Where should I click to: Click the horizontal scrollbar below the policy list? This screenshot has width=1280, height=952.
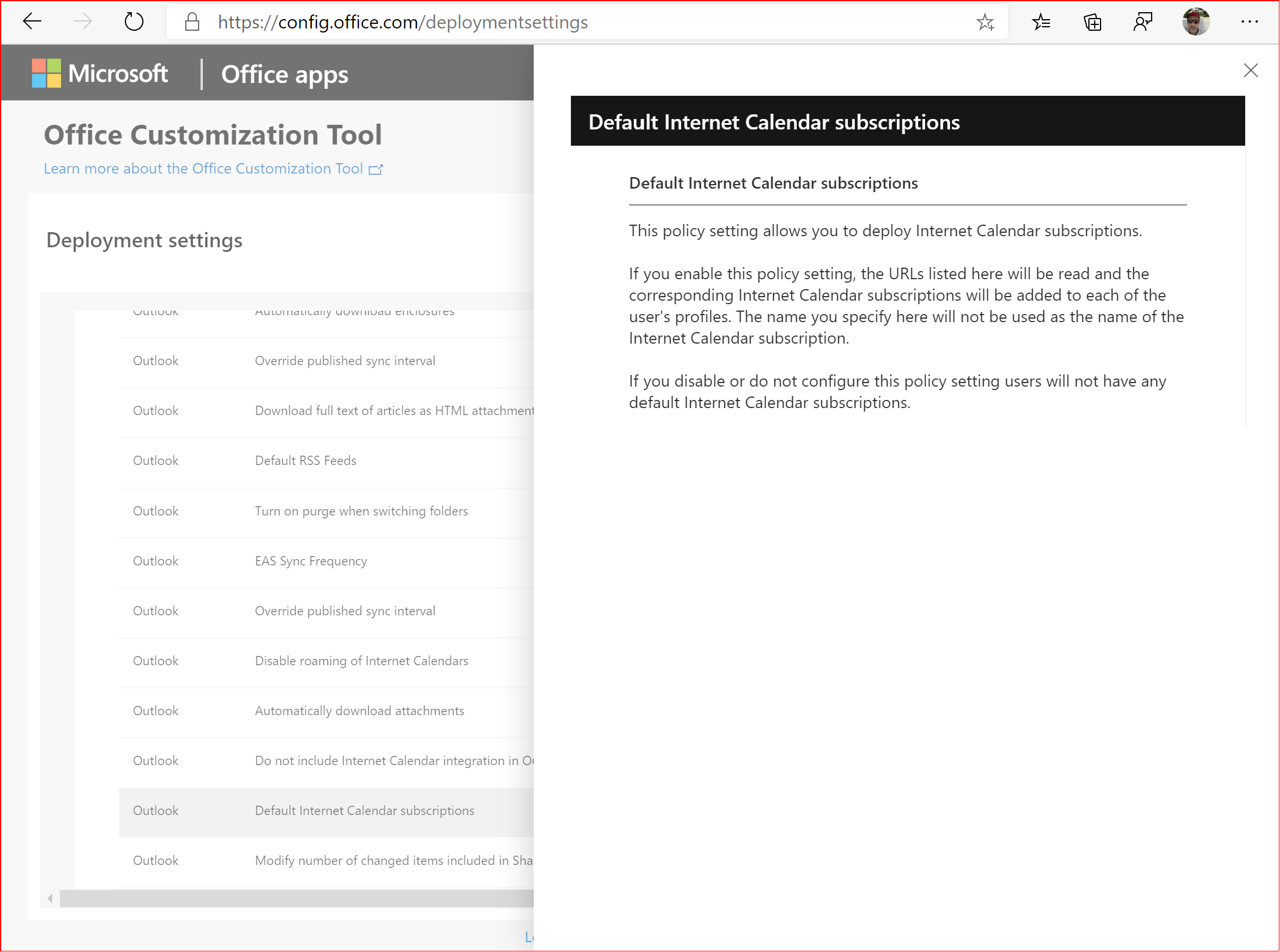pos(290,898)
